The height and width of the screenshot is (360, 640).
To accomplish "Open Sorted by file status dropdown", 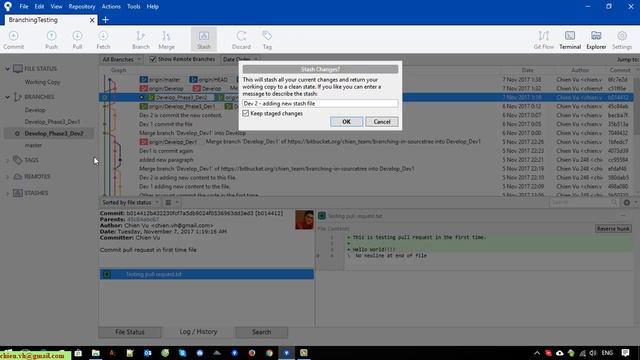I will pyautogui.click(x=130, y=202).
